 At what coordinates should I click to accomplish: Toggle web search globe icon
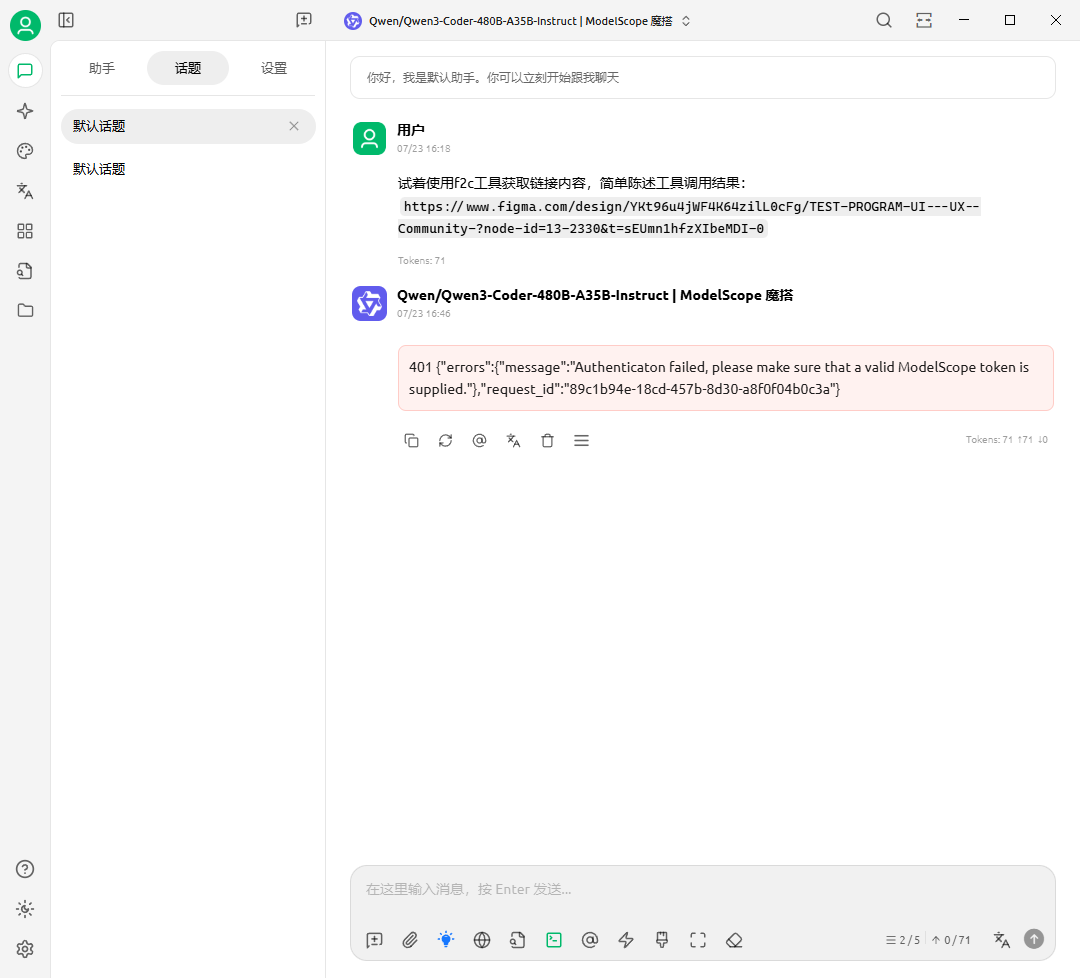[x=482, y=940]
